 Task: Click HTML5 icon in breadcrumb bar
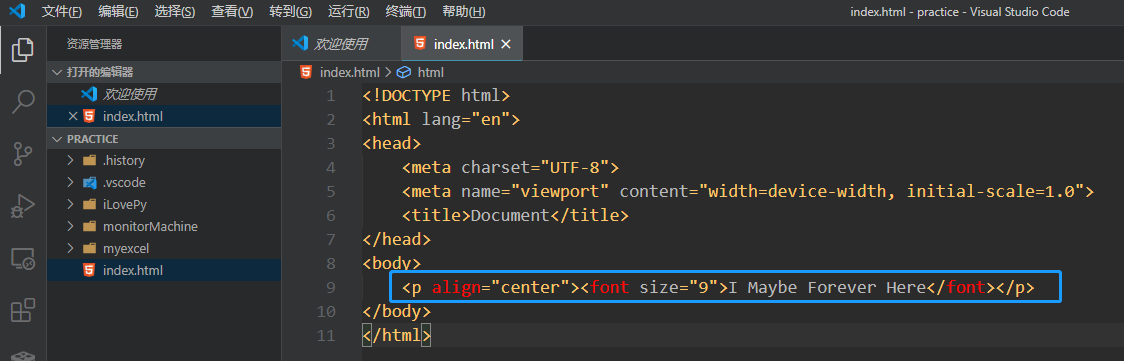coord(306,72)
